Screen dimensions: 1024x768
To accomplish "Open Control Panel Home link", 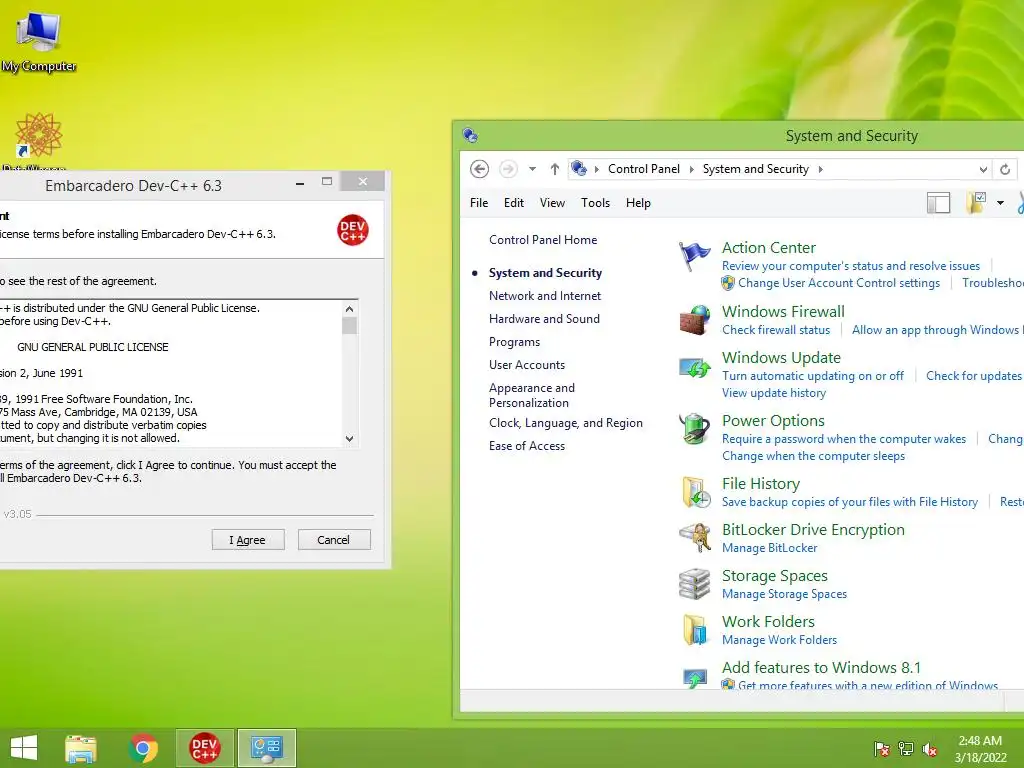I will (x=543, y=240).
